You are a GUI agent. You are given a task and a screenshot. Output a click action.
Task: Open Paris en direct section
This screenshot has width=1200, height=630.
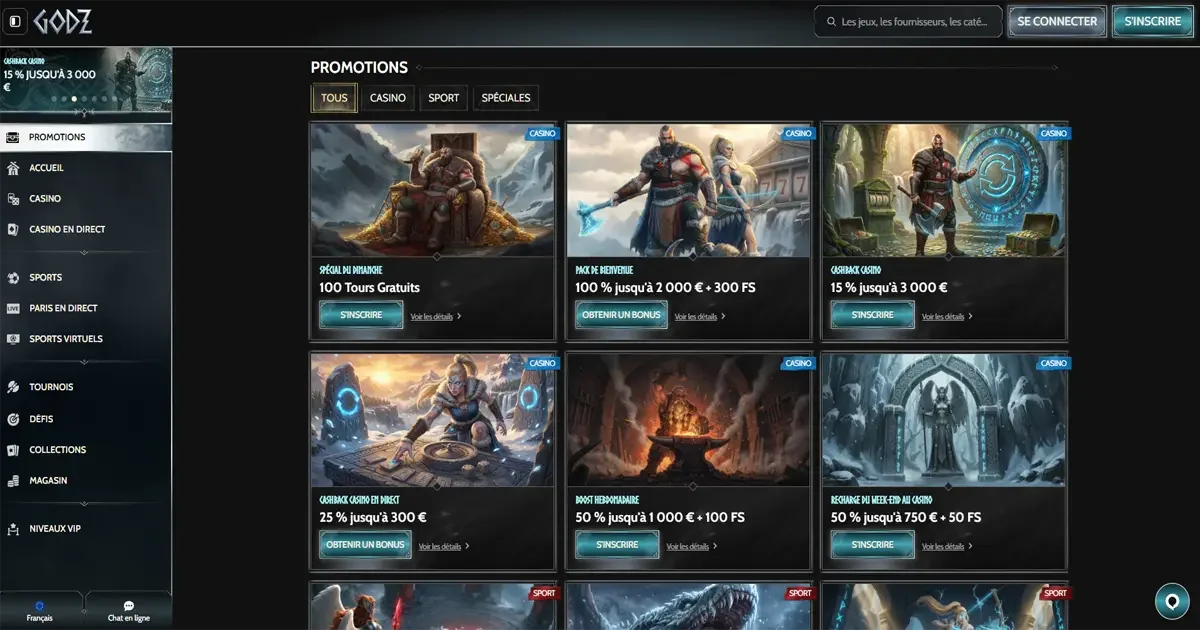click(86, 308)
